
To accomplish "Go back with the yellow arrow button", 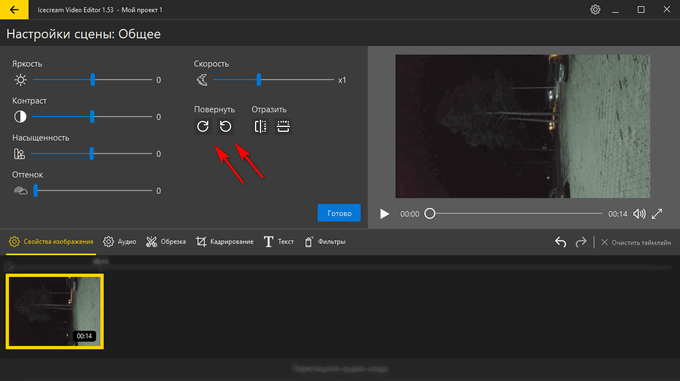I will 14,10.
